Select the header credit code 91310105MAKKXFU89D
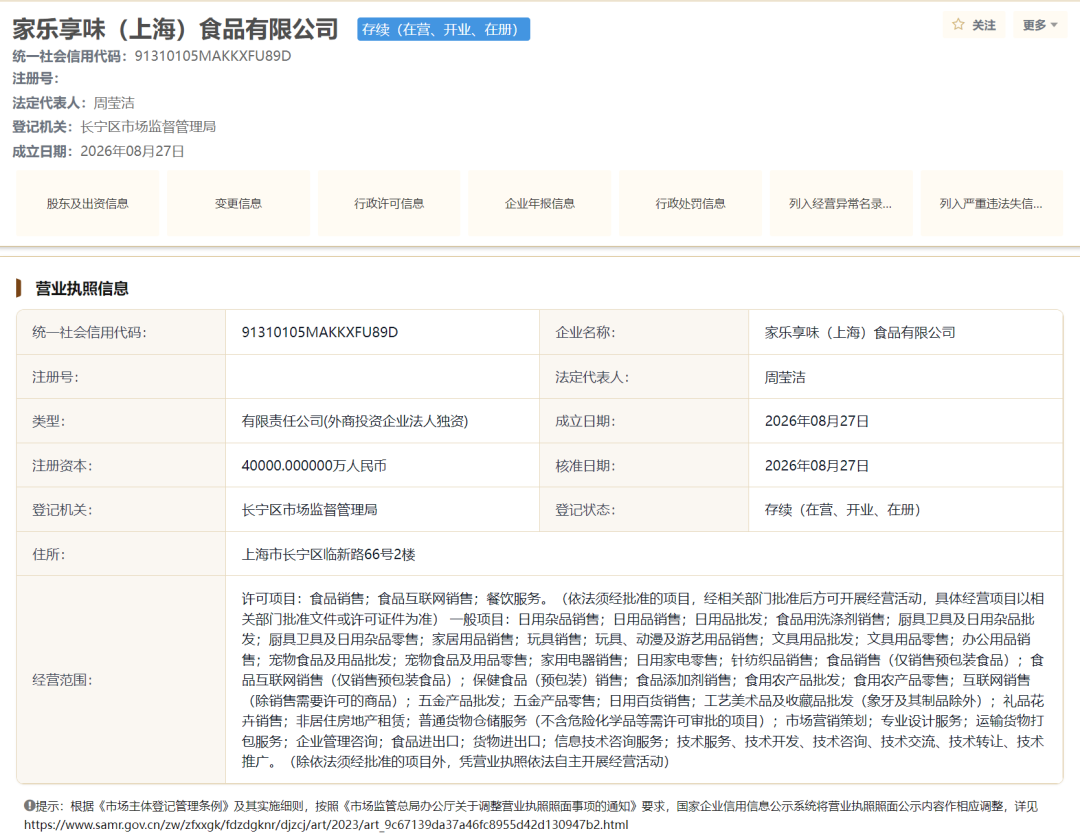1080x840 pixels. (x=213, y=56)
